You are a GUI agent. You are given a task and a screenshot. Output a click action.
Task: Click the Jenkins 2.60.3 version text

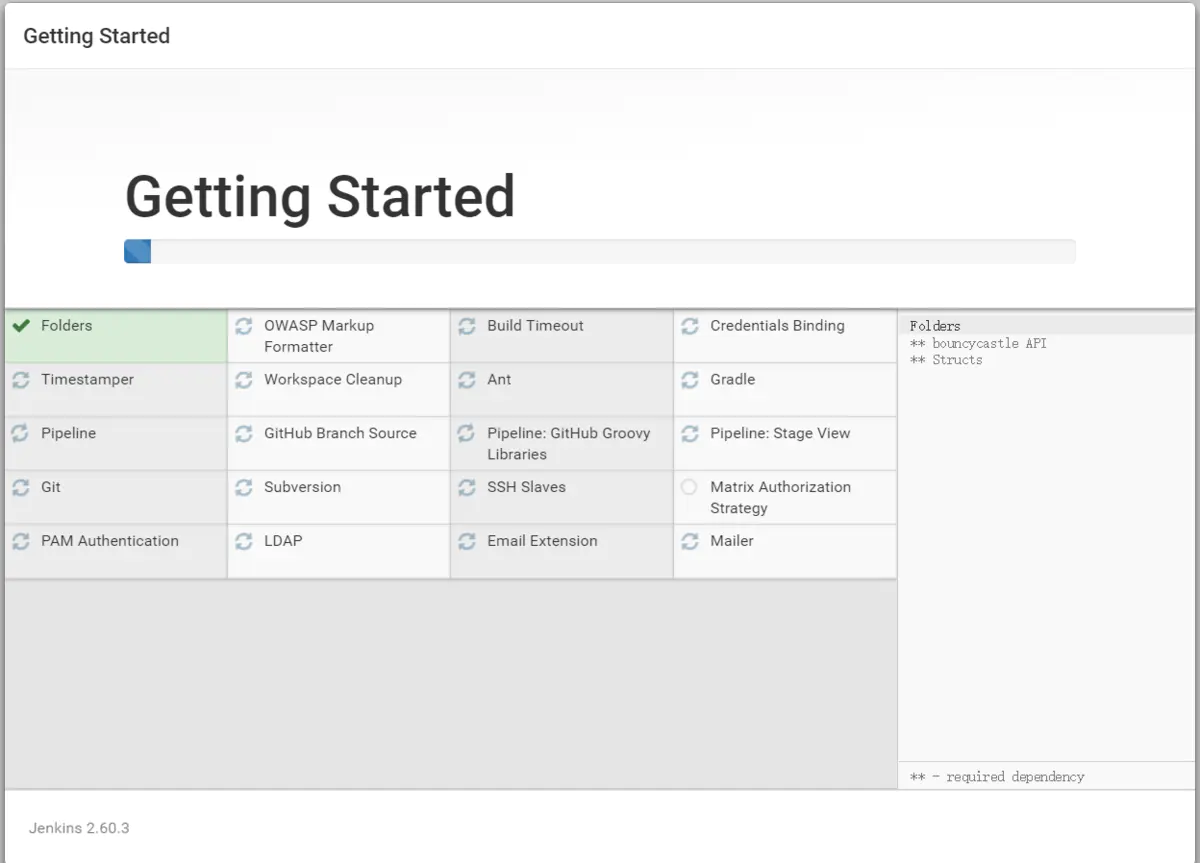click(x=79, y=828)
